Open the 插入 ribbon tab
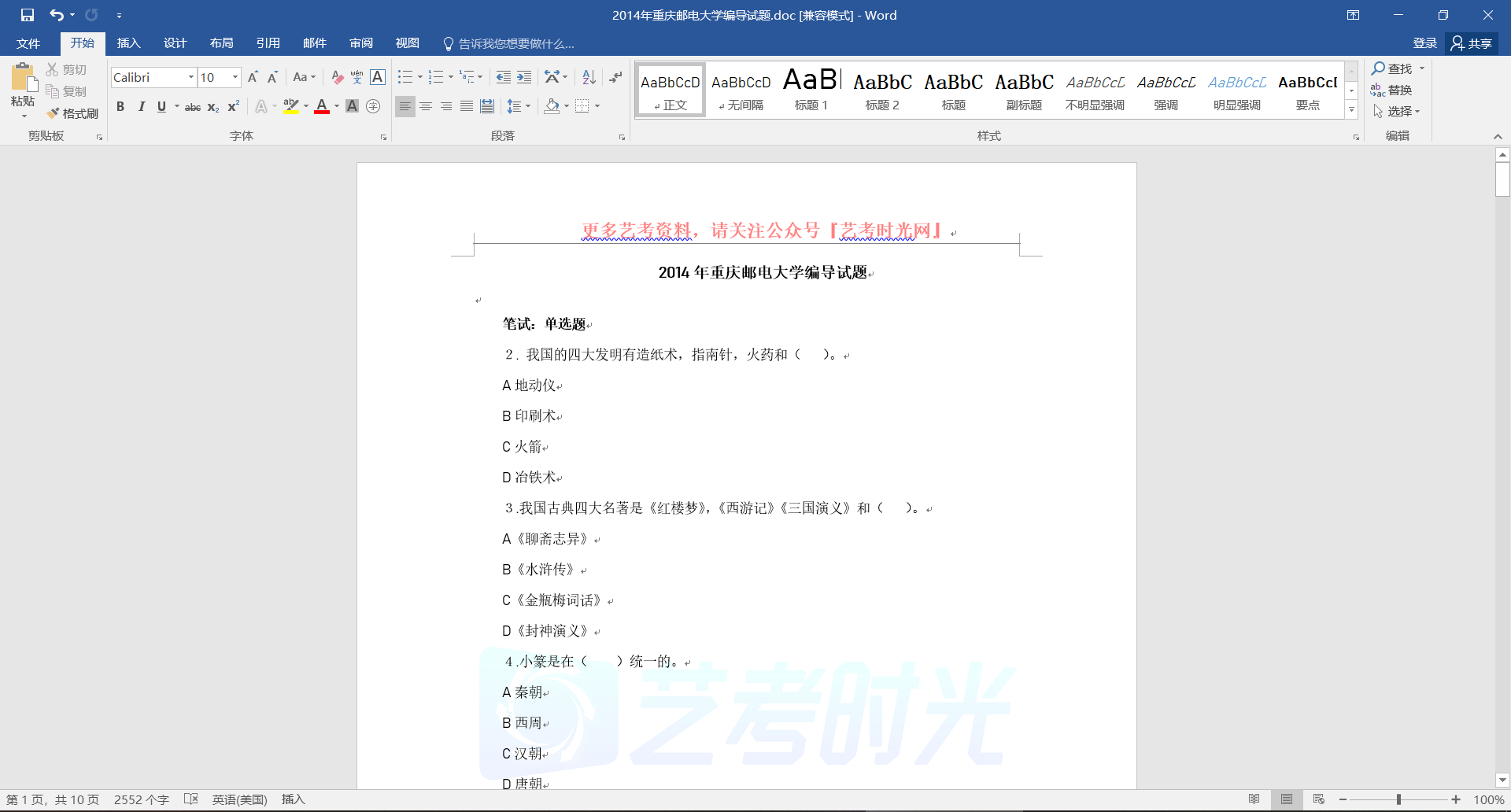Screen dimensions: 1511x812 pyautogui.click(x=128, y=43)
